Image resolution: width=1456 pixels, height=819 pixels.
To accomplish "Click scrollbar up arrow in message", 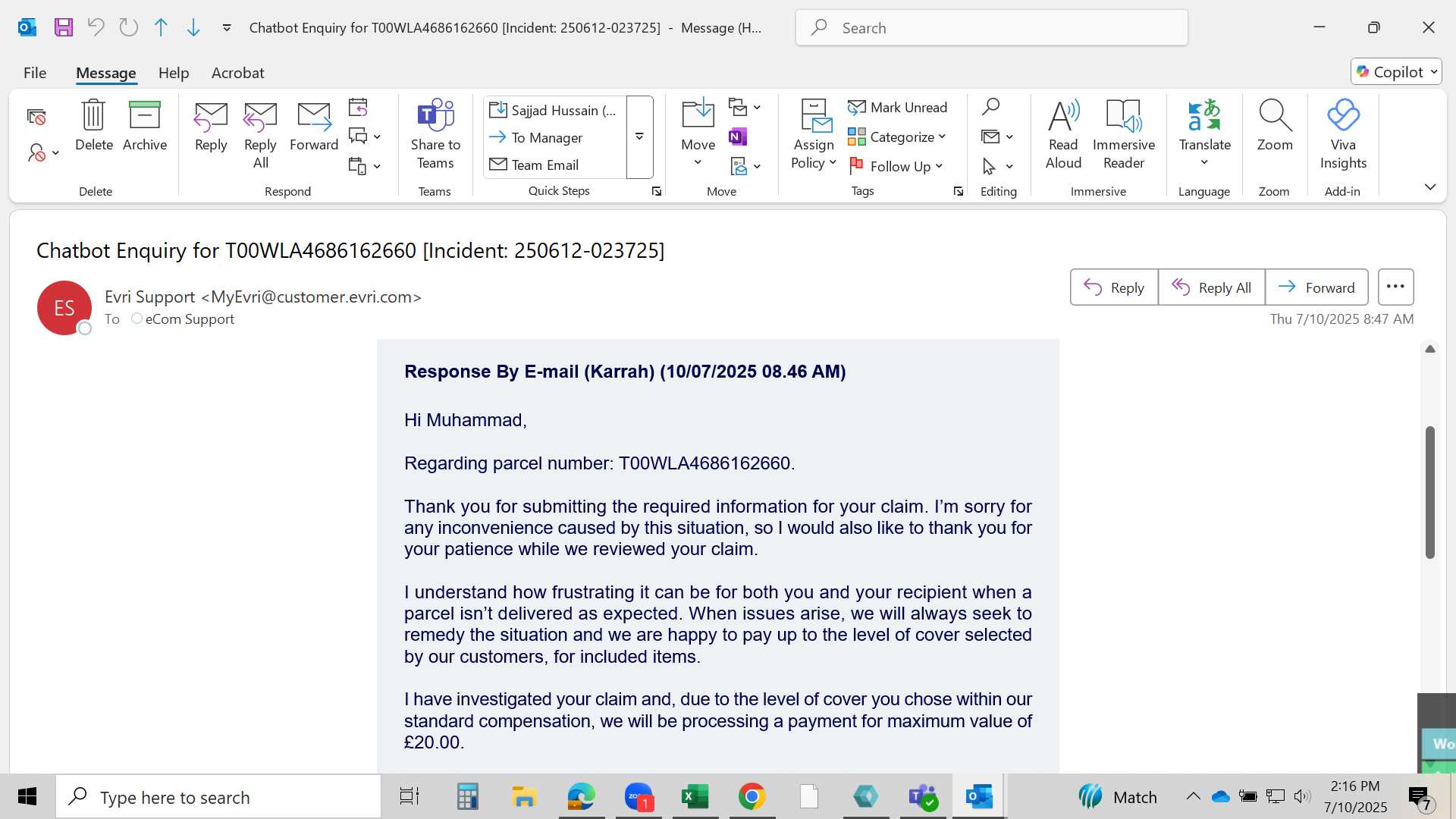I will coord(1430,349).
